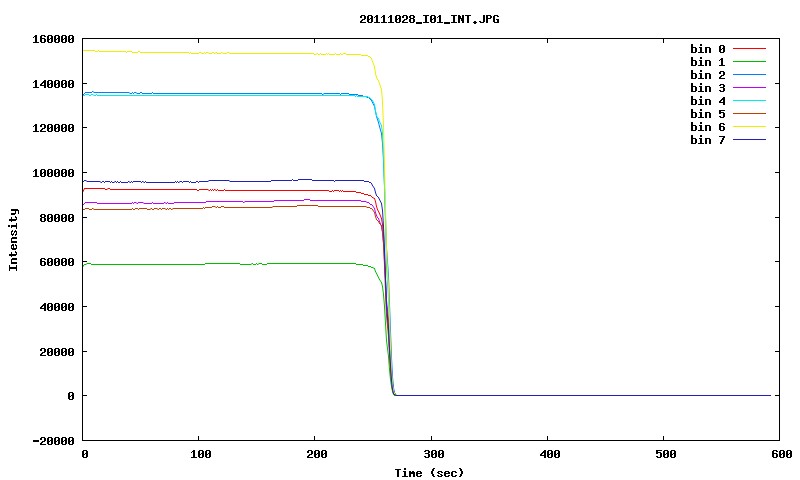The height and width of the screenshot is (480, 800).
Task: Click the 'bin 3' legend label
Action: coord(708,88)
